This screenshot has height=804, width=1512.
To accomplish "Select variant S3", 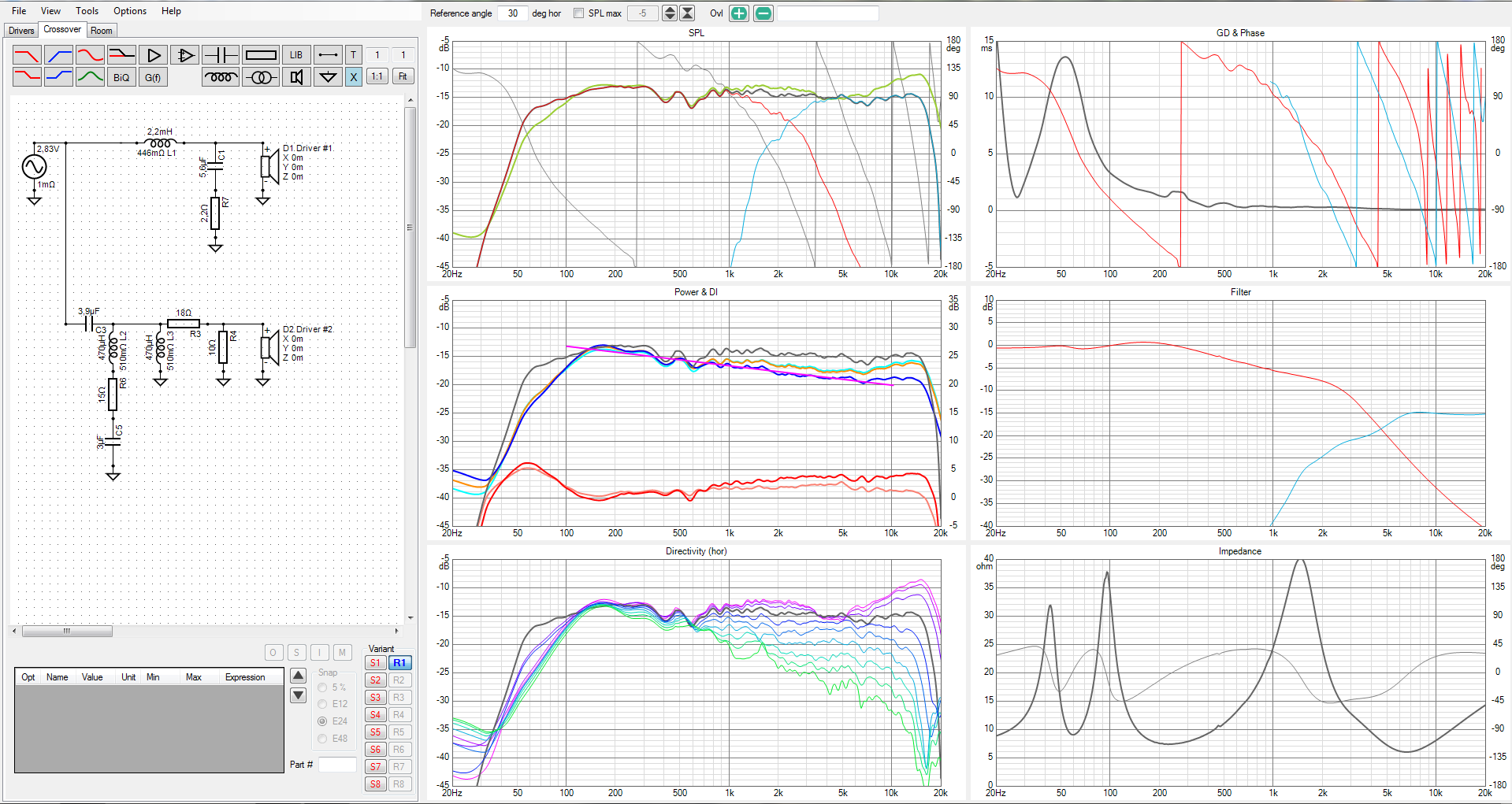I will (x=375, y=698).
